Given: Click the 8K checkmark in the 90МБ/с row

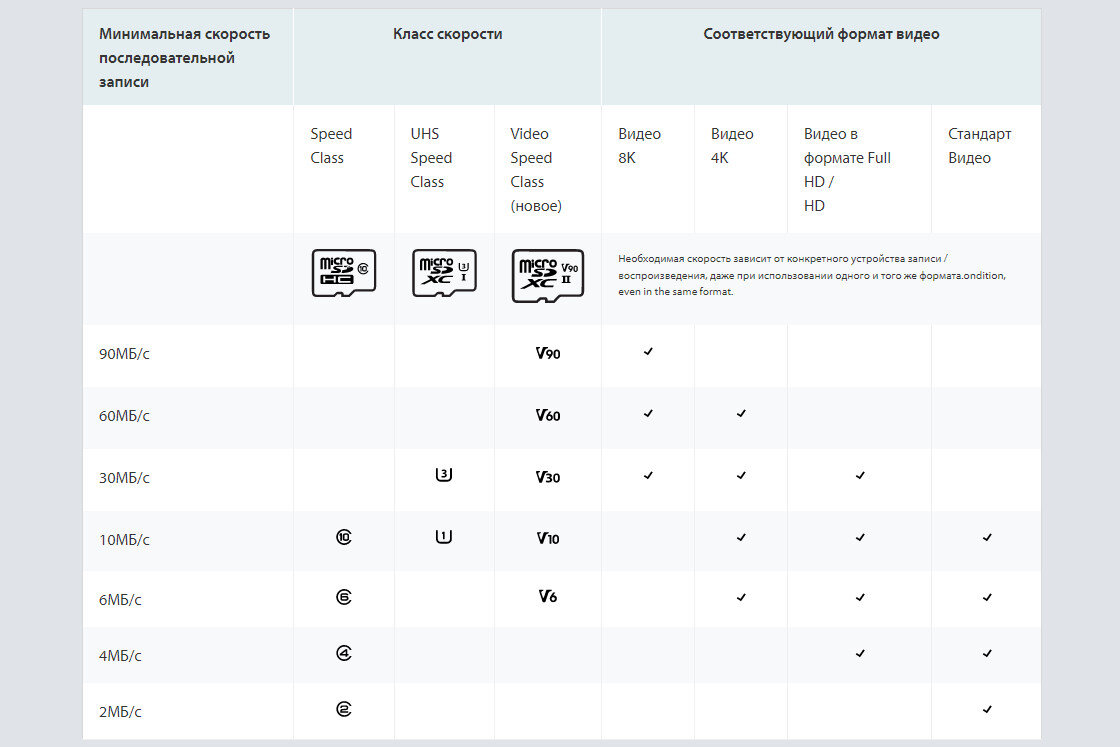Looking at the screenshot, I should pyautogui.click(x=648, y=352).
